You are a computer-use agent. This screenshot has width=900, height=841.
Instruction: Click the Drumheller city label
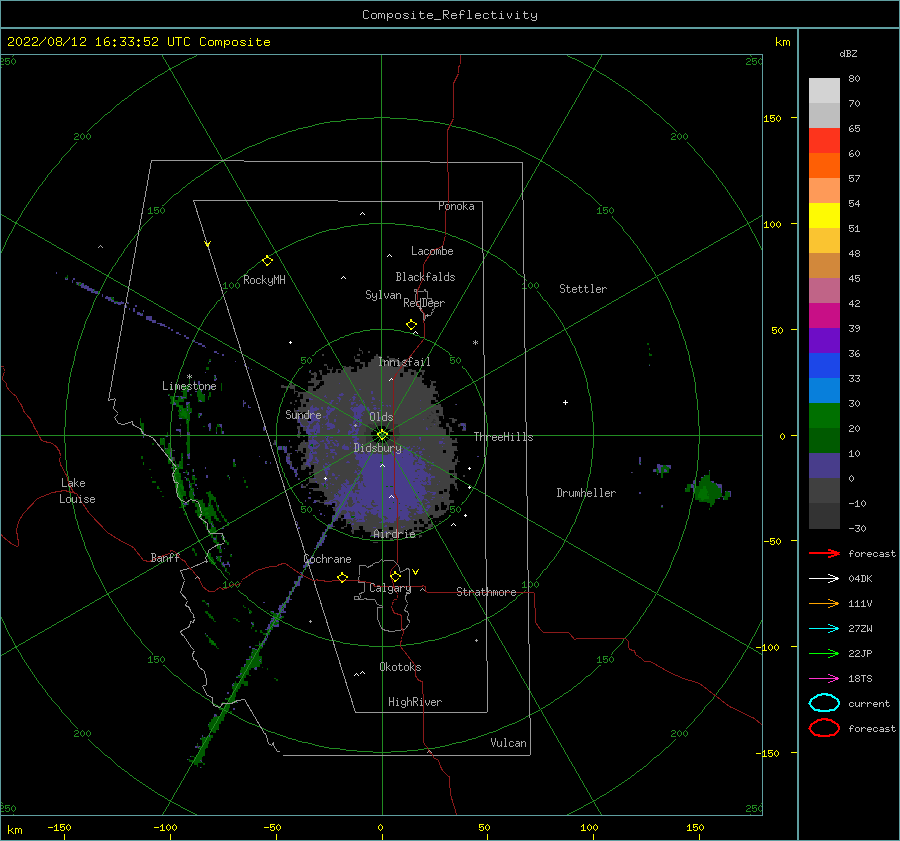point(586,493)
